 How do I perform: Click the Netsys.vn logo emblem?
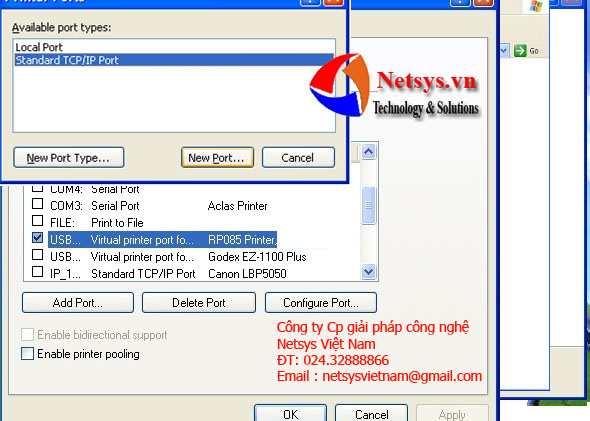pos(340,85)
